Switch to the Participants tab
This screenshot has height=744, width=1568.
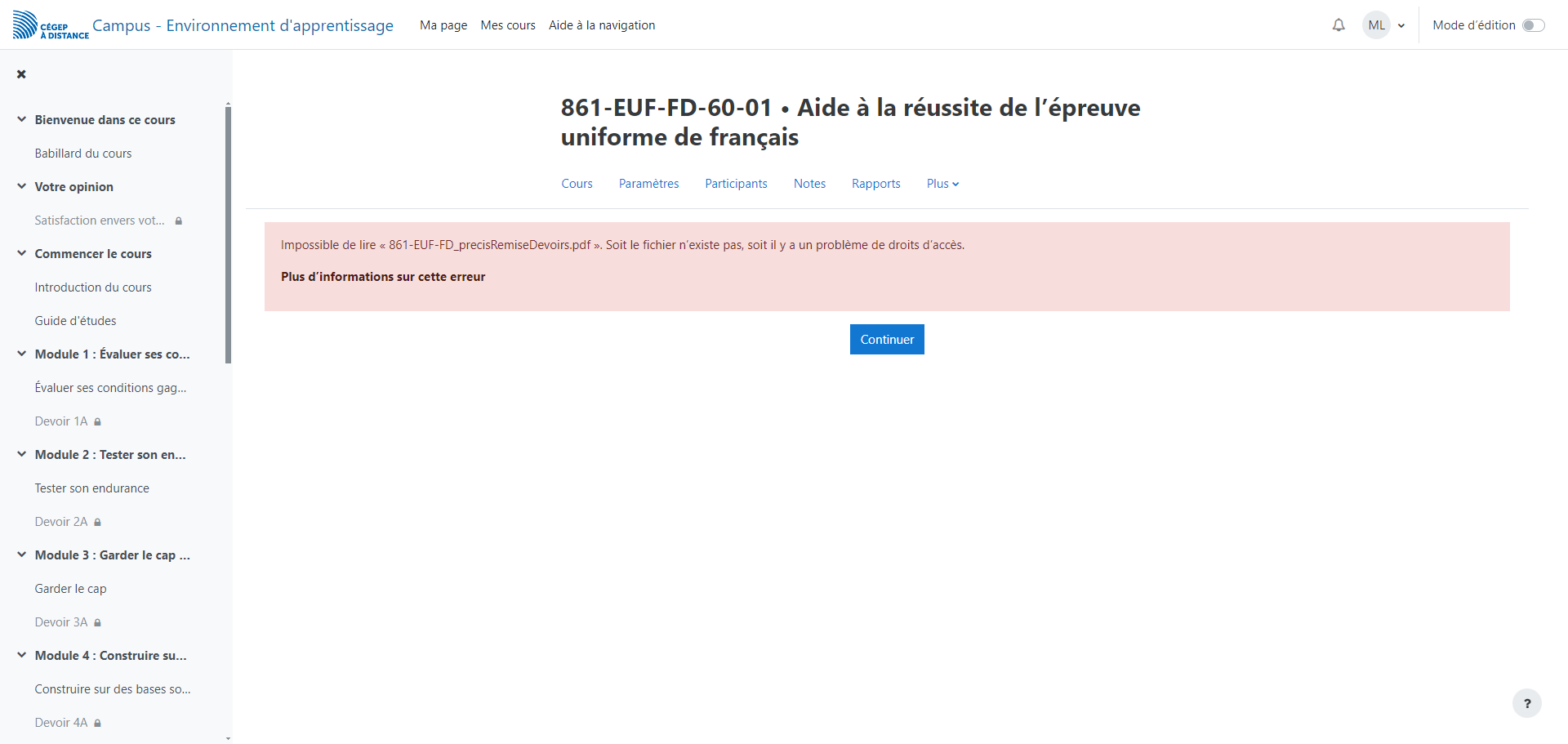pos(736,184)
